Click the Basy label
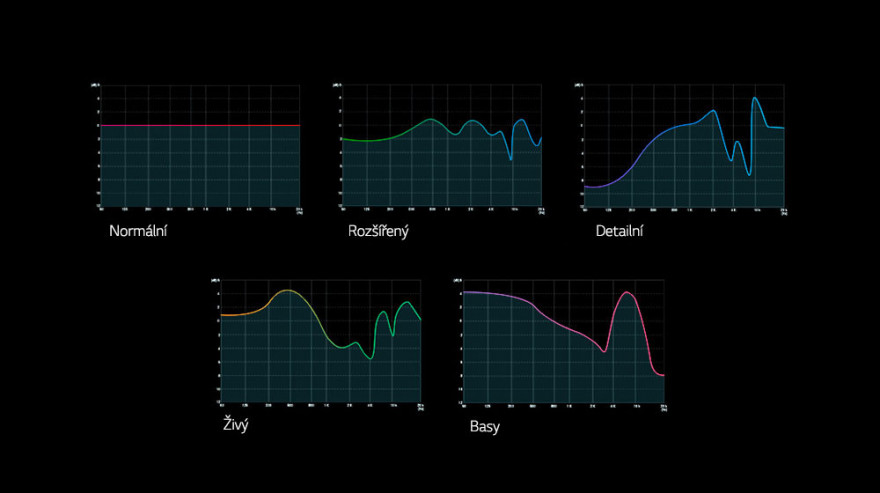Viewport: 880px width, 493px height. point(485,426)
